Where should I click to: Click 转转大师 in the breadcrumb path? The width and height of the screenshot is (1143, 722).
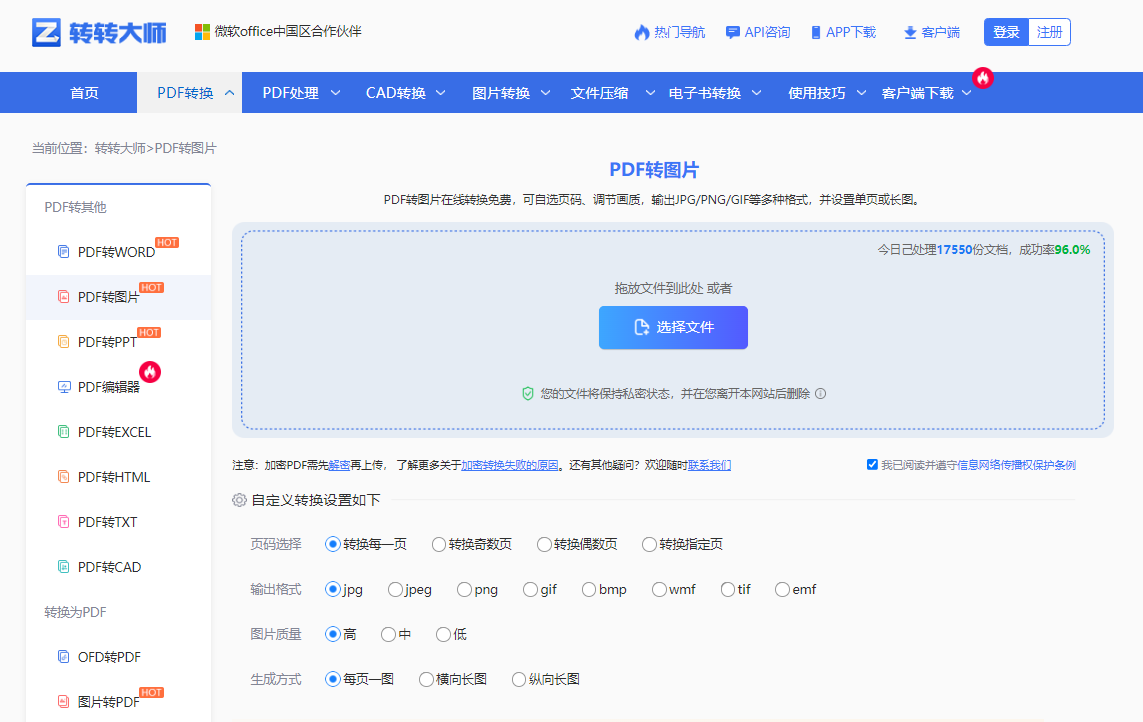coord(121,148)
